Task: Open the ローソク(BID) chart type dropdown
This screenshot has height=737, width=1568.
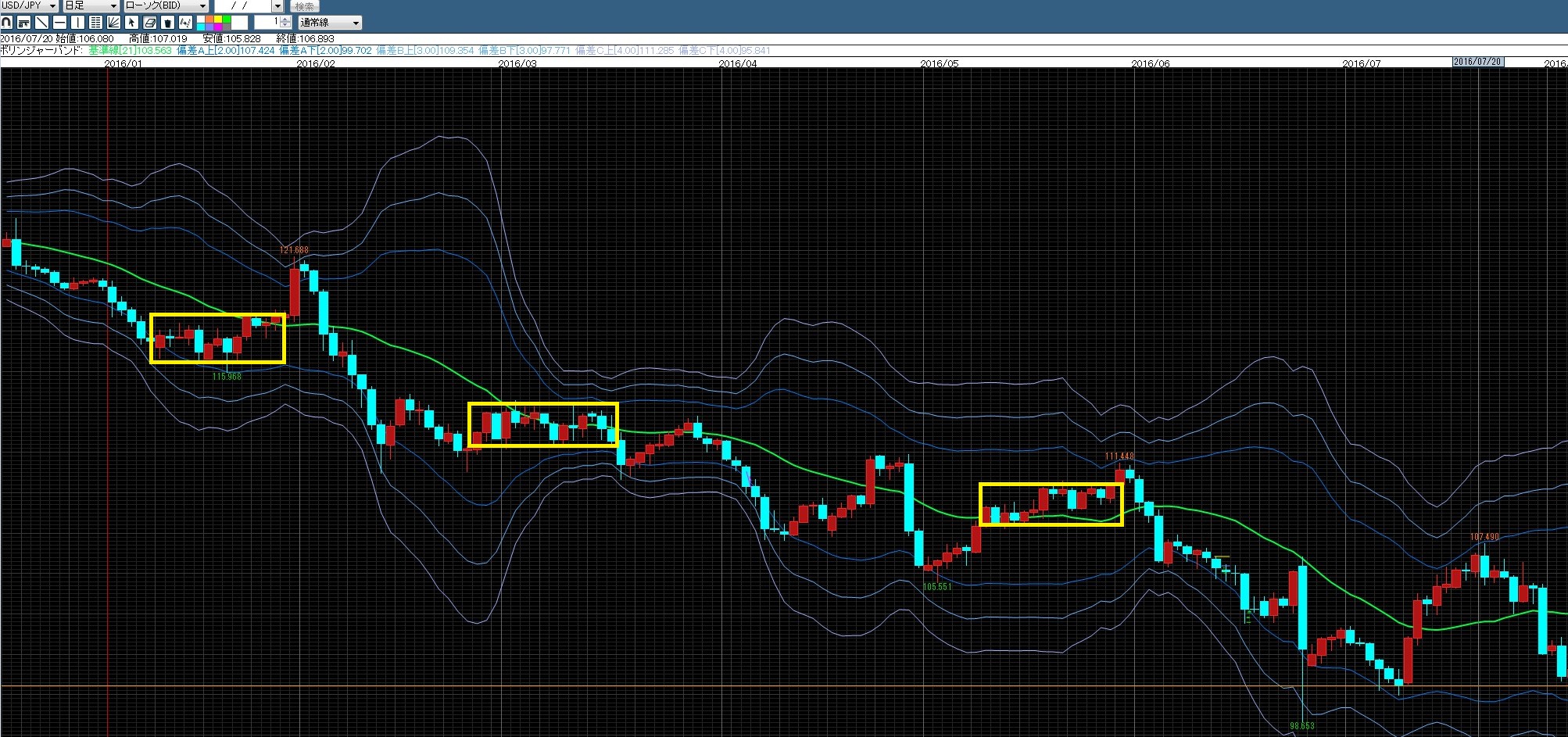Action: [x=166, y=5]
